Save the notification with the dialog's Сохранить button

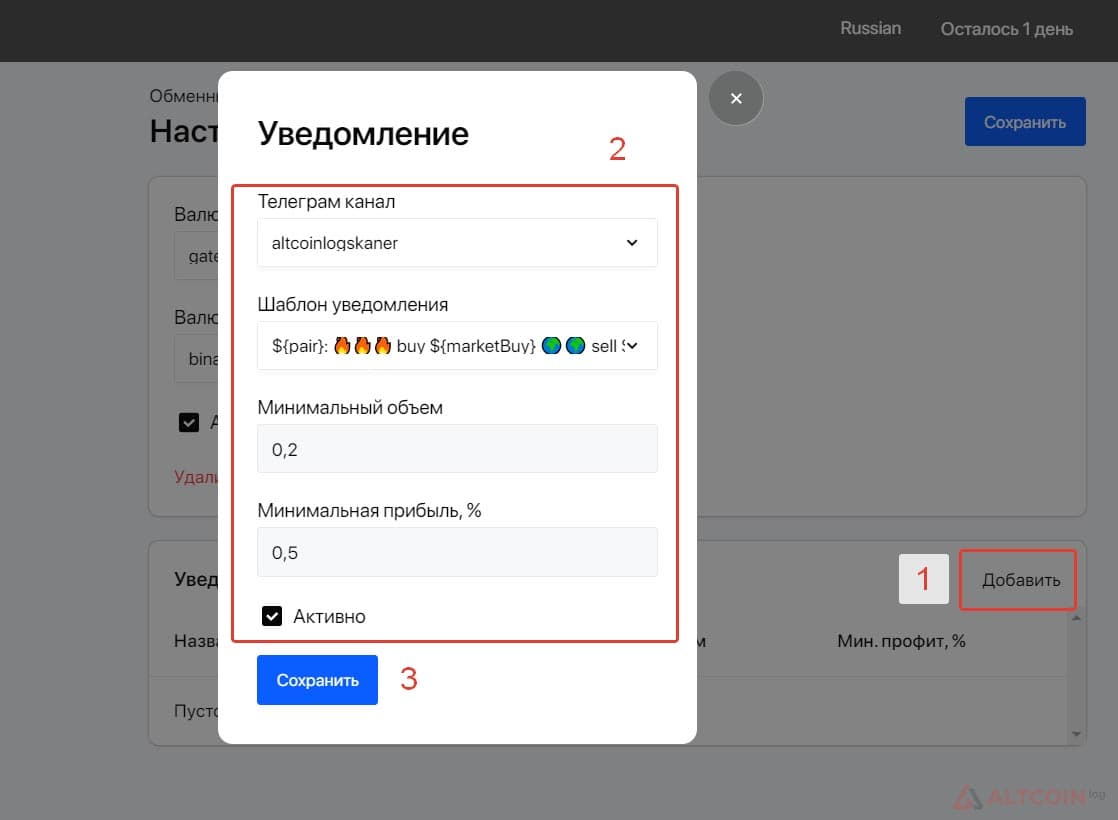pos(317,680)
